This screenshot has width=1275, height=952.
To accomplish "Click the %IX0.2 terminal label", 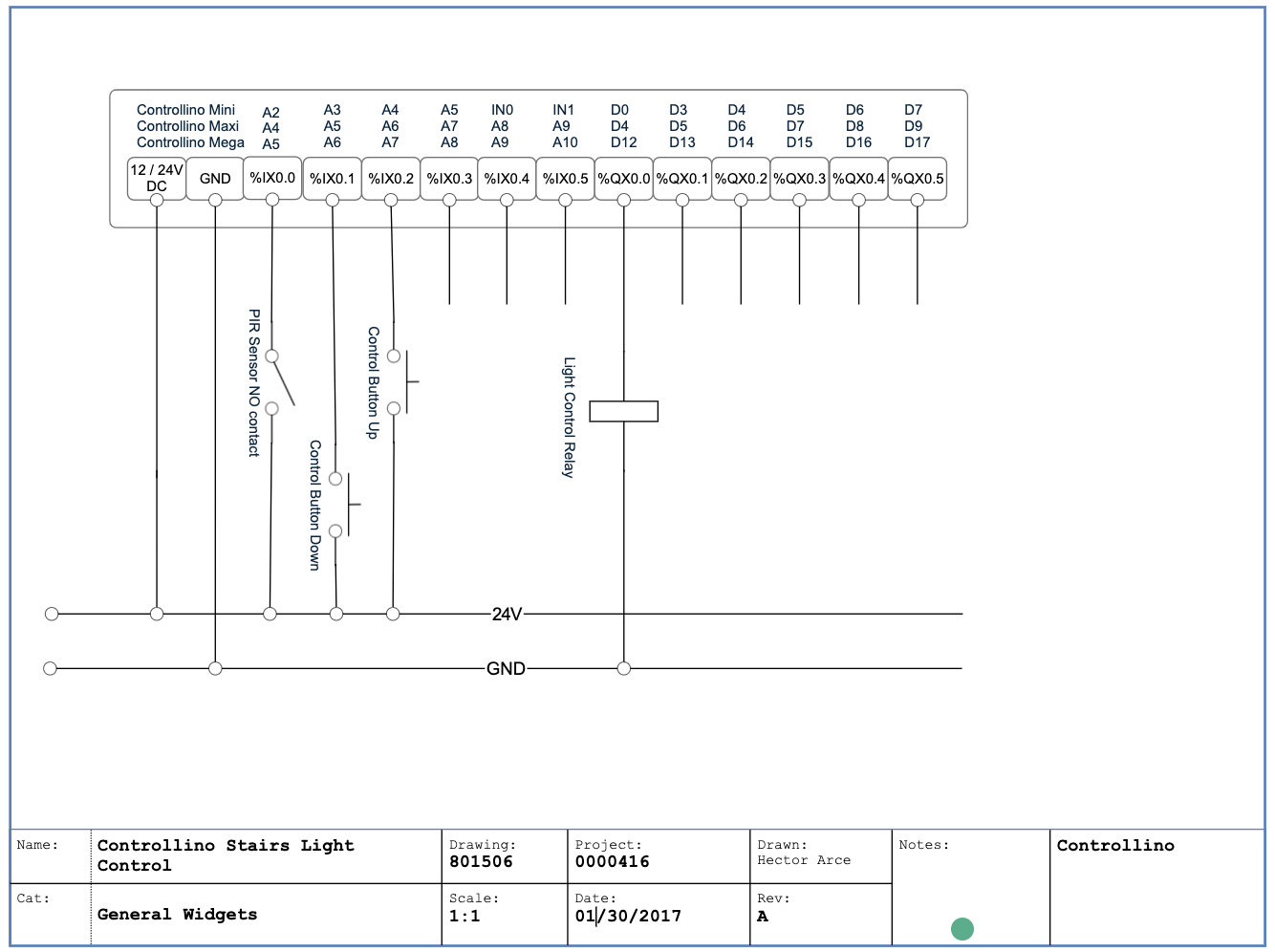I will click(391, 178).
